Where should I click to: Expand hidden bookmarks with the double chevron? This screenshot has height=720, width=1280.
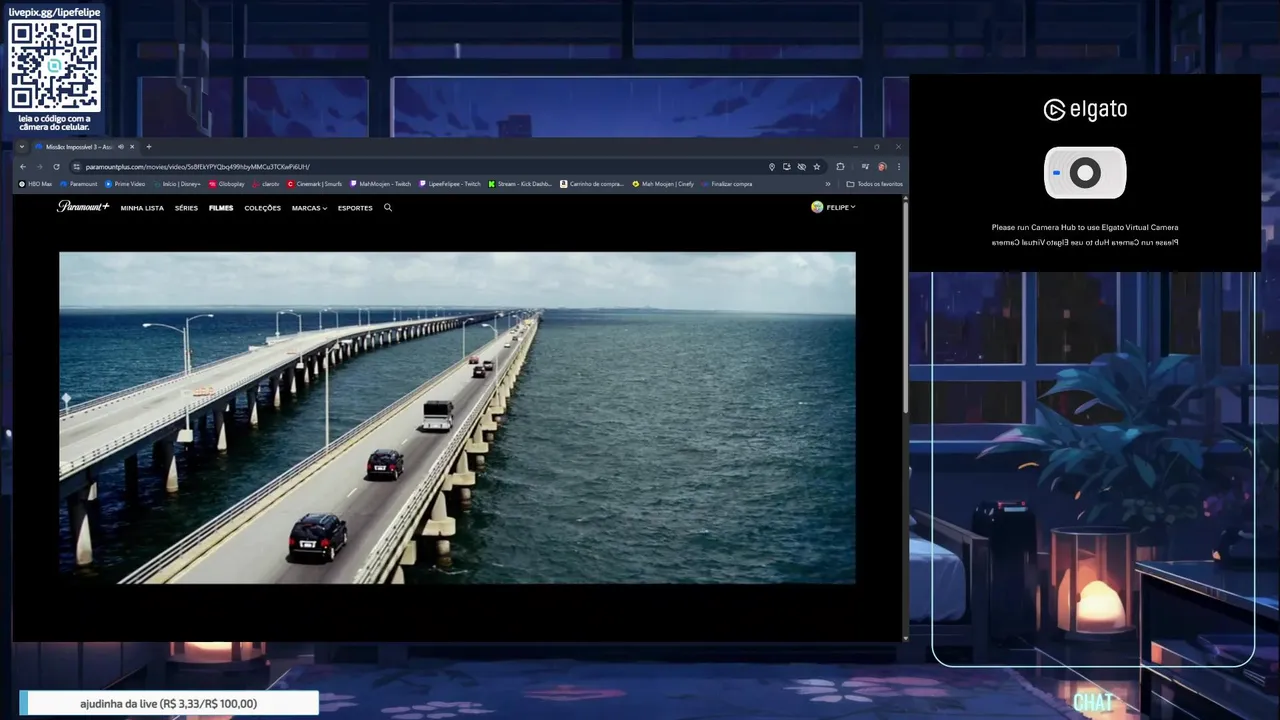coord(828,184)
